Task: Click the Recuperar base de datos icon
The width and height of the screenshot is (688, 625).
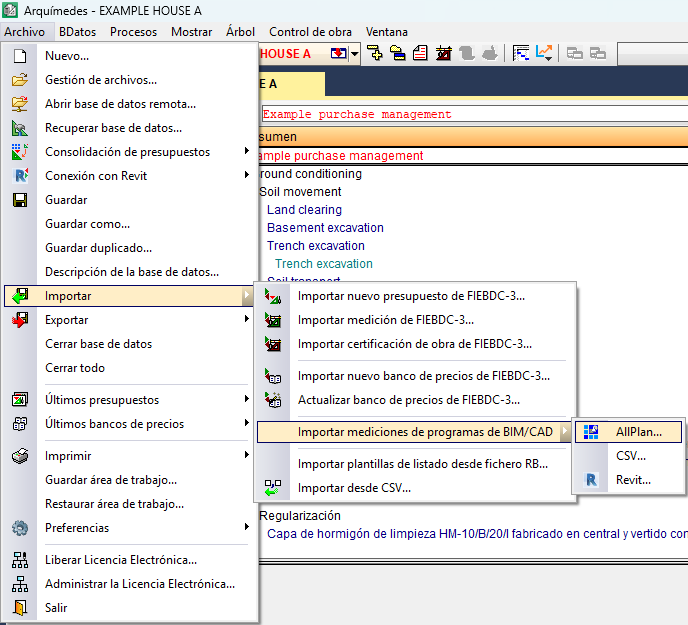Action: 19,128
